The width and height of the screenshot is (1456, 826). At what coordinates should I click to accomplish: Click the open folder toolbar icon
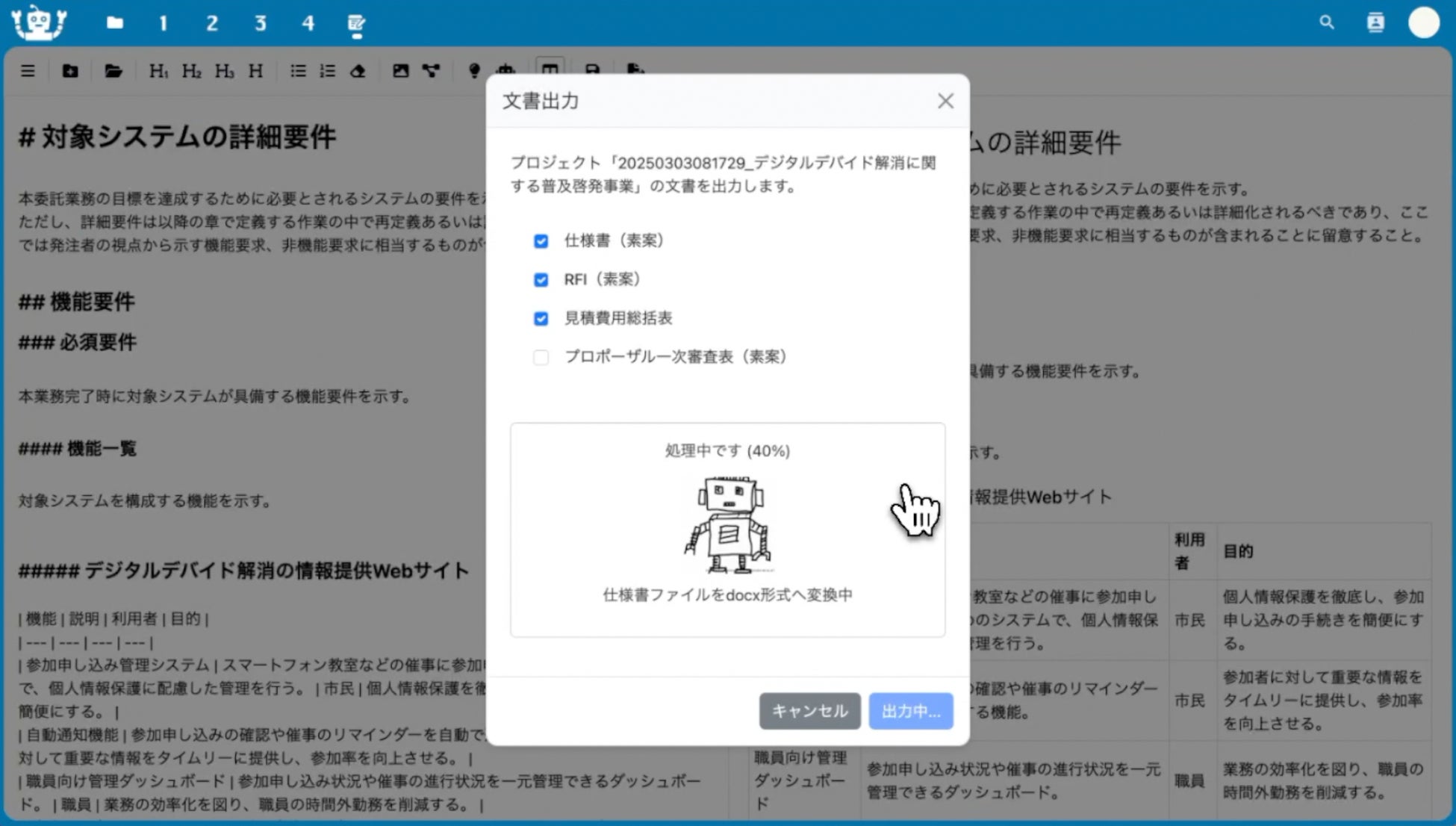click(113, 71)
